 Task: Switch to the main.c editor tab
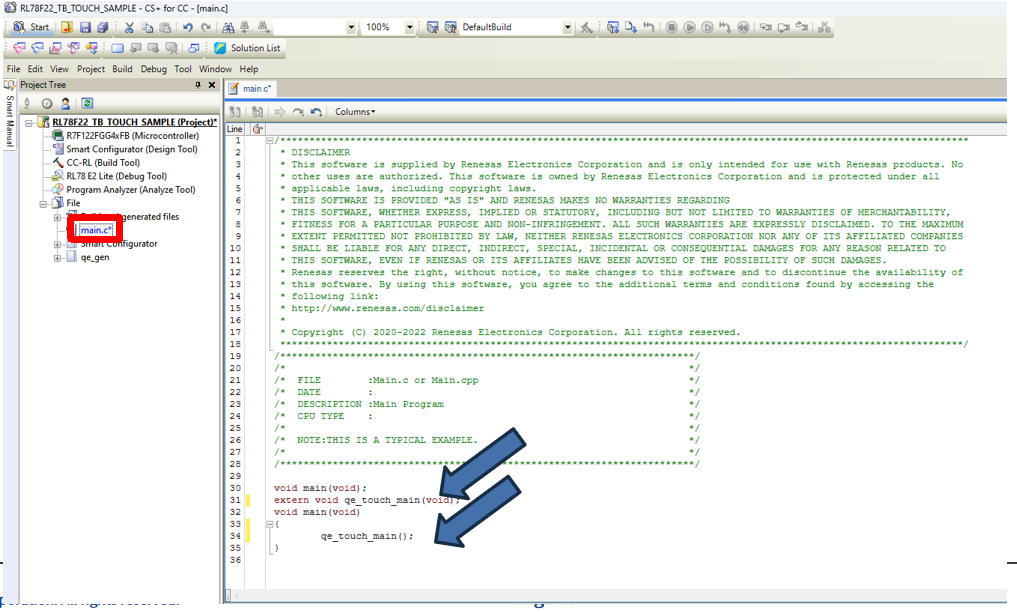point(253,89)
